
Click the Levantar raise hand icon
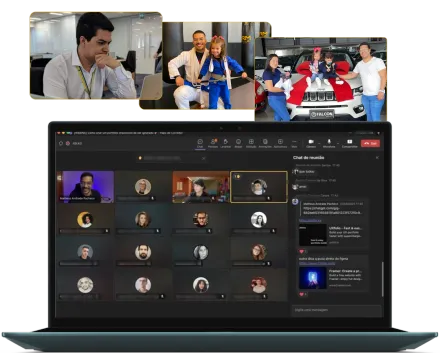(x=226, y=143)
